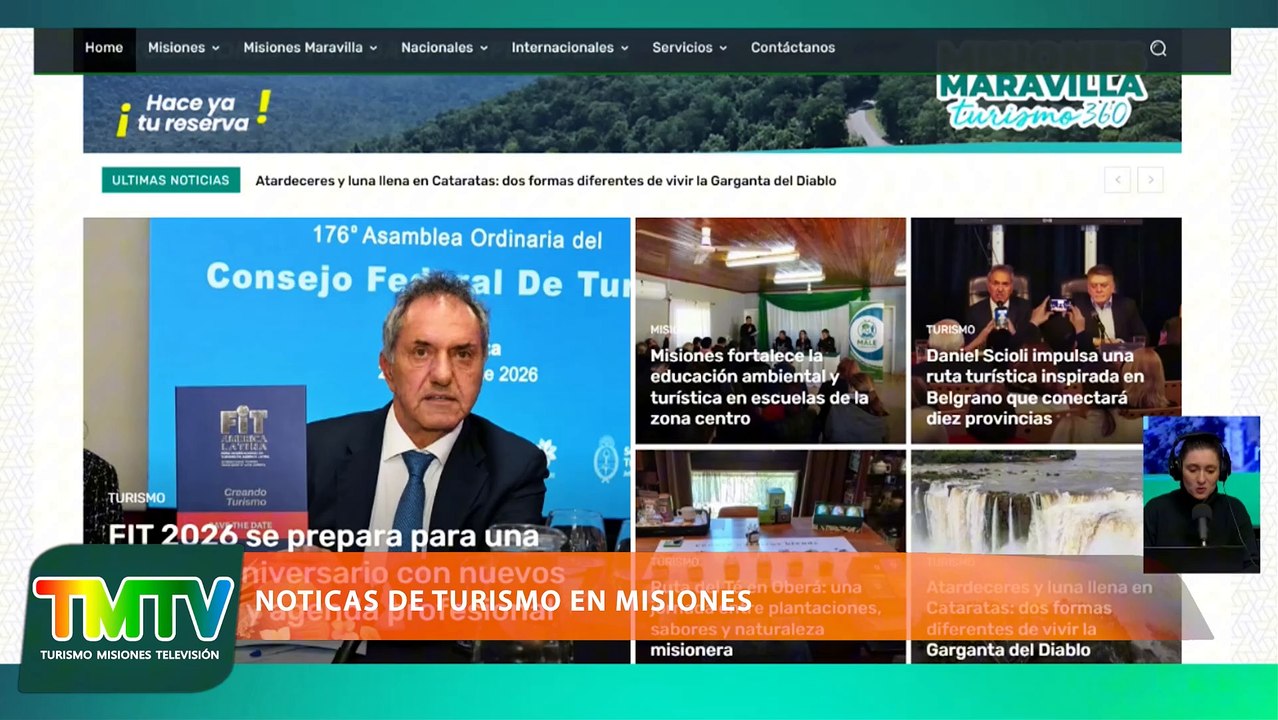Show next headline in Ultimas Noticias ticker
Screen dimensions: 1278x720
(x=1151, y=180)
